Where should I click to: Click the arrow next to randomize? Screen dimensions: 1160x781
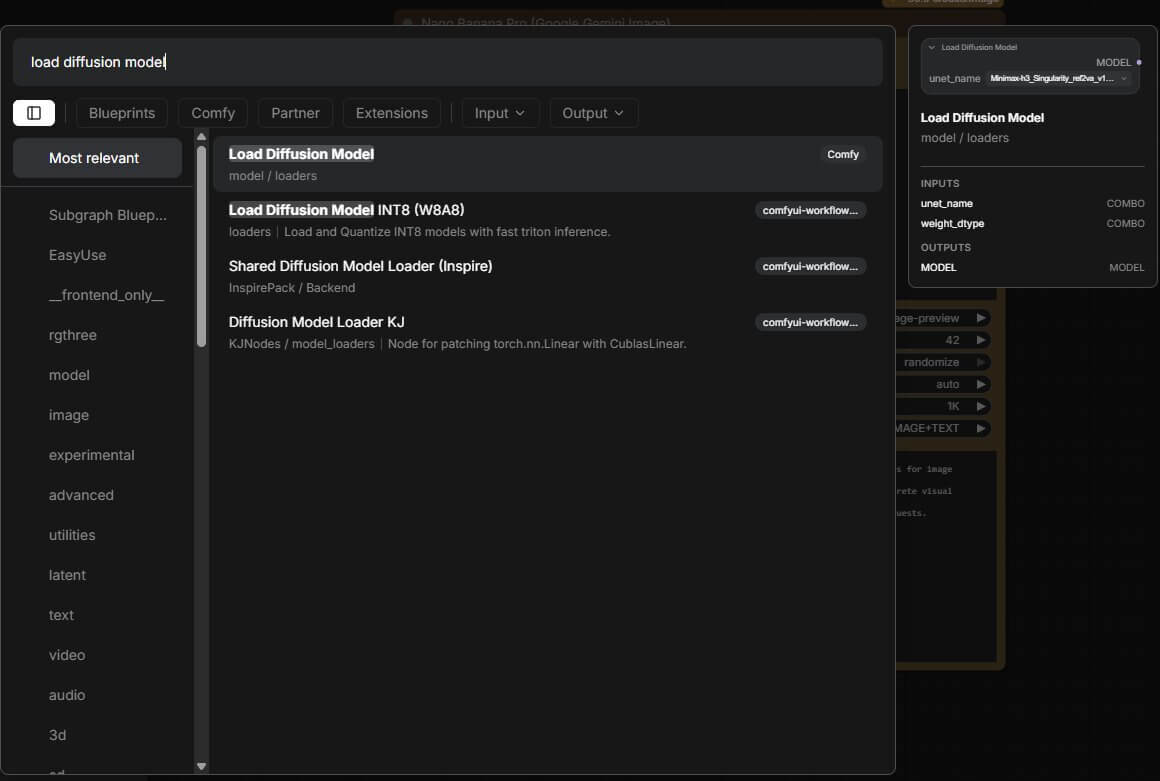coord(981,362)
